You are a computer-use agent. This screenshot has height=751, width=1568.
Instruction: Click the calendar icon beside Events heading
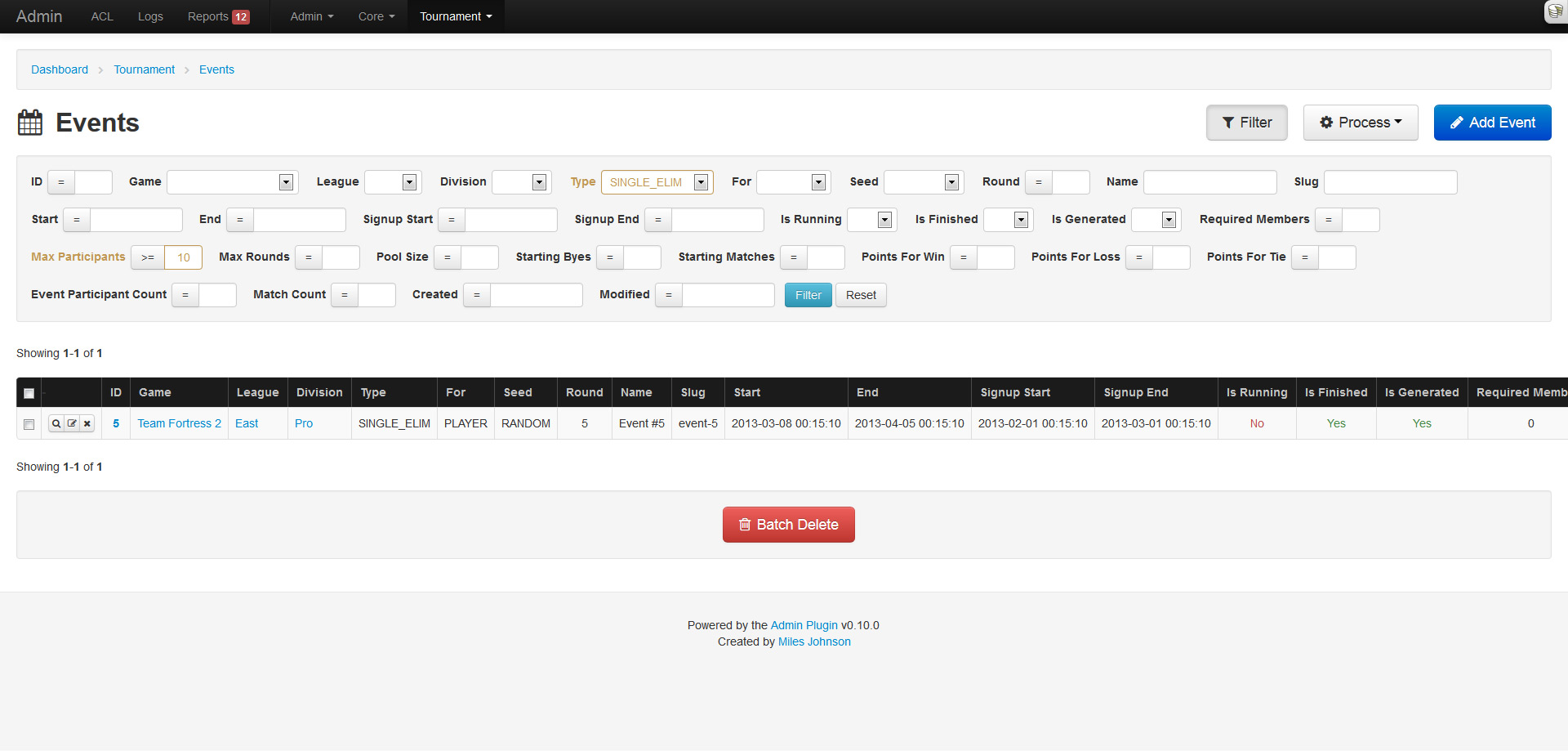click(x=30, y=123)
